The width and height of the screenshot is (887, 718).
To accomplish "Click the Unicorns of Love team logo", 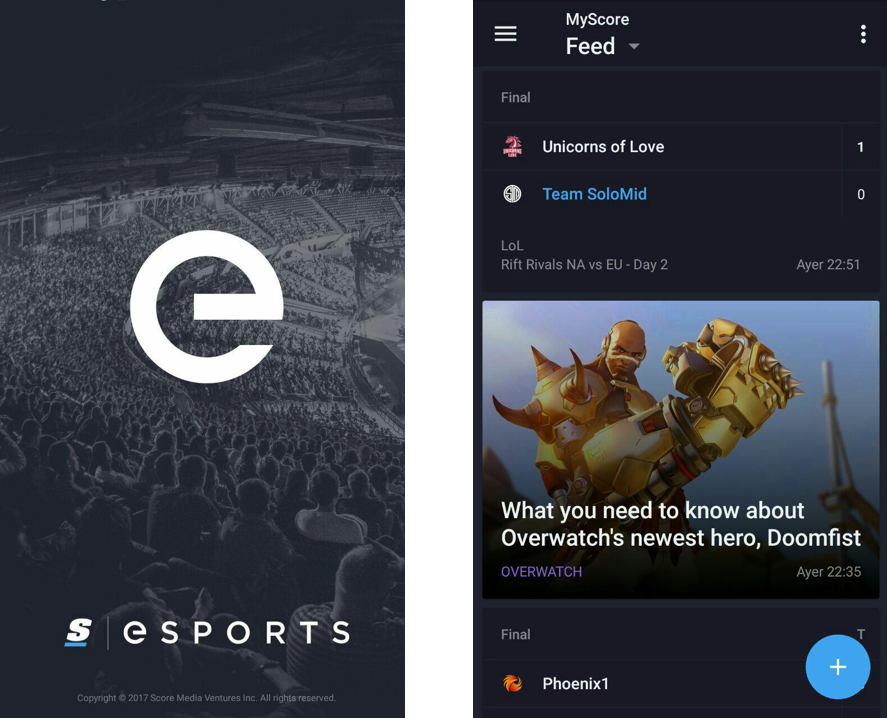I will coord(513,147).
